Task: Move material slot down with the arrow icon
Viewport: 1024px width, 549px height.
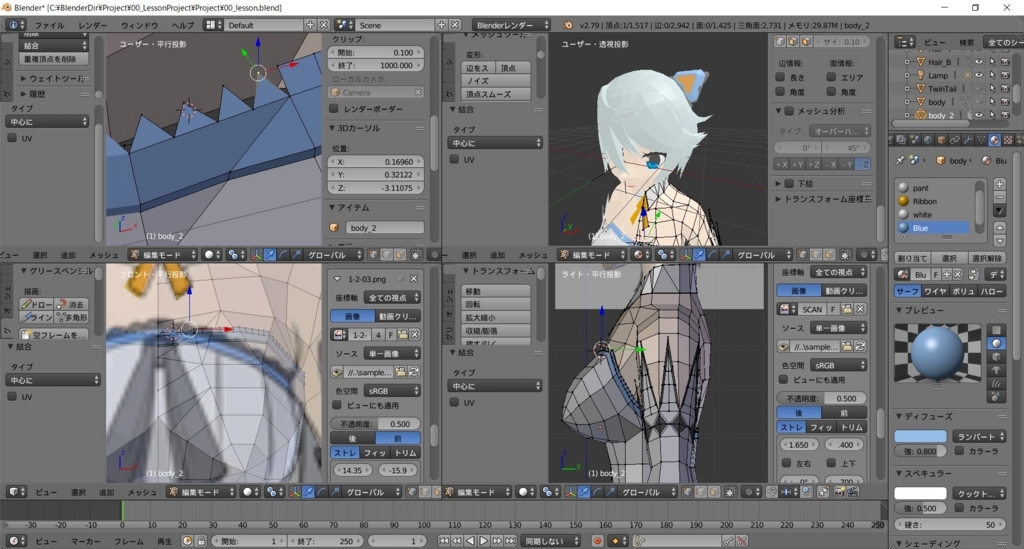Action: [1000, 241]
